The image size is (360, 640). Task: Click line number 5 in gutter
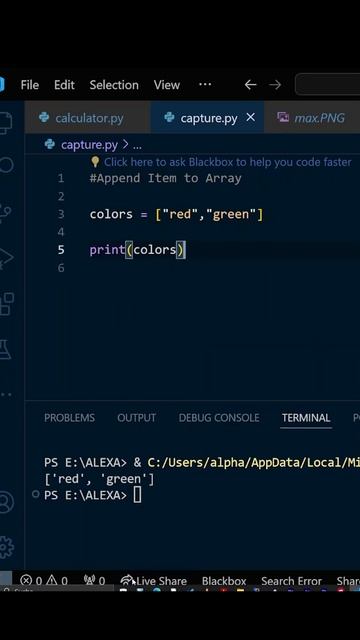point(61,249)
